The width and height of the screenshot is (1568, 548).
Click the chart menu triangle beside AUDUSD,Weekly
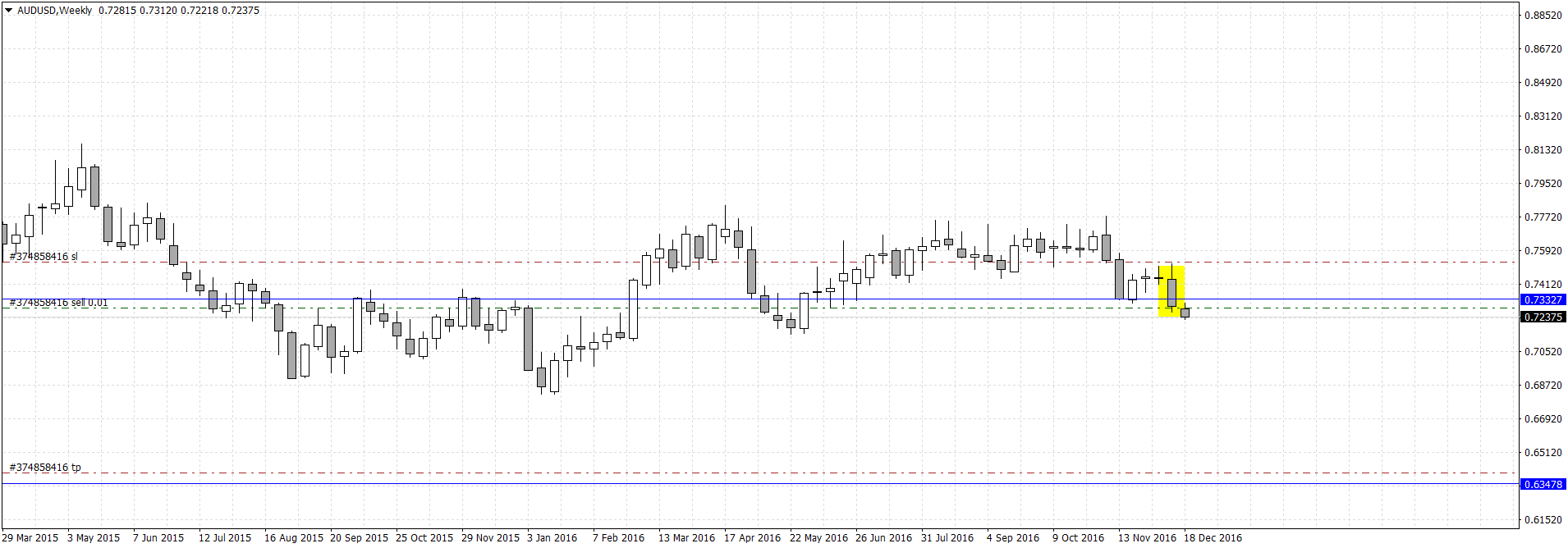(x=9, y=11)
